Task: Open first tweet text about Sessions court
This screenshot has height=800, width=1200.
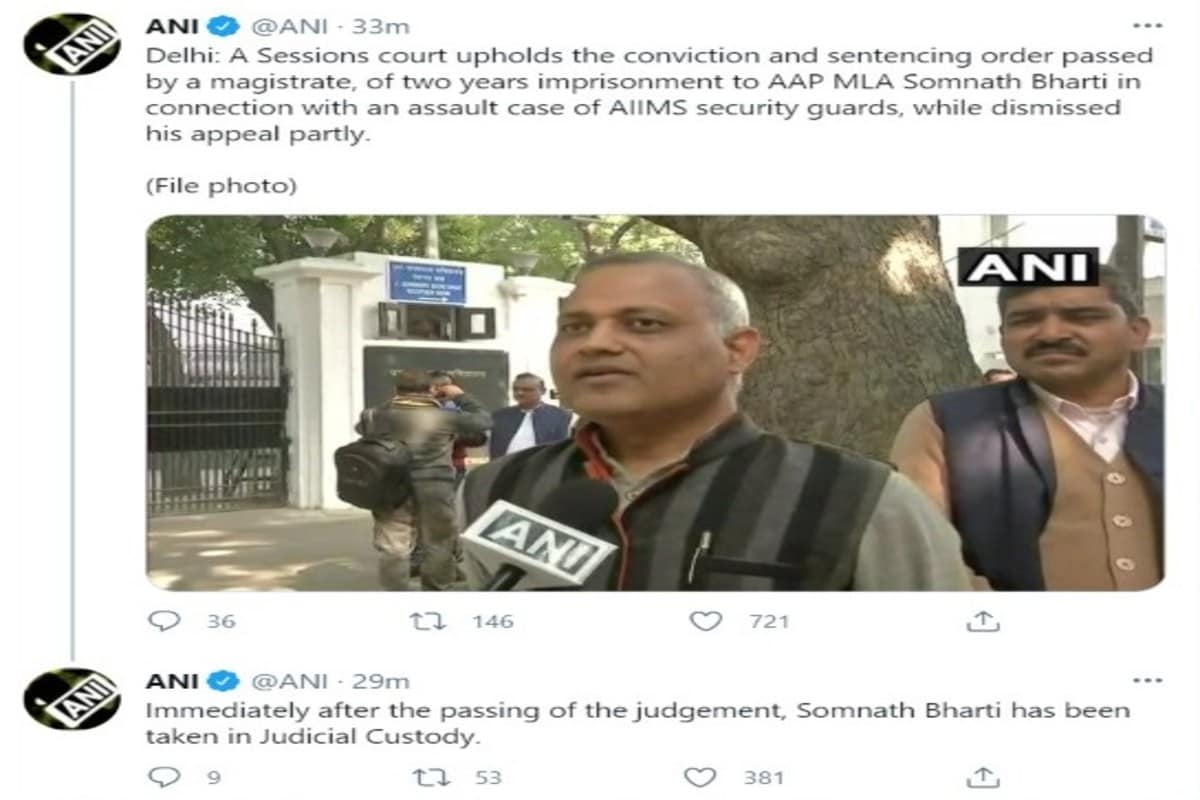Action: pyautogui.click(x=649, y=95)
